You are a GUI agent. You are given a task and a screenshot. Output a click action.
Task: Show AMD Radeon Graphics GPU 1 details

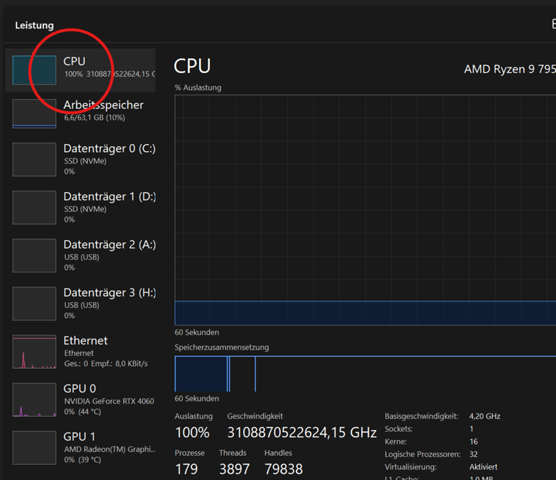(80, 448)
